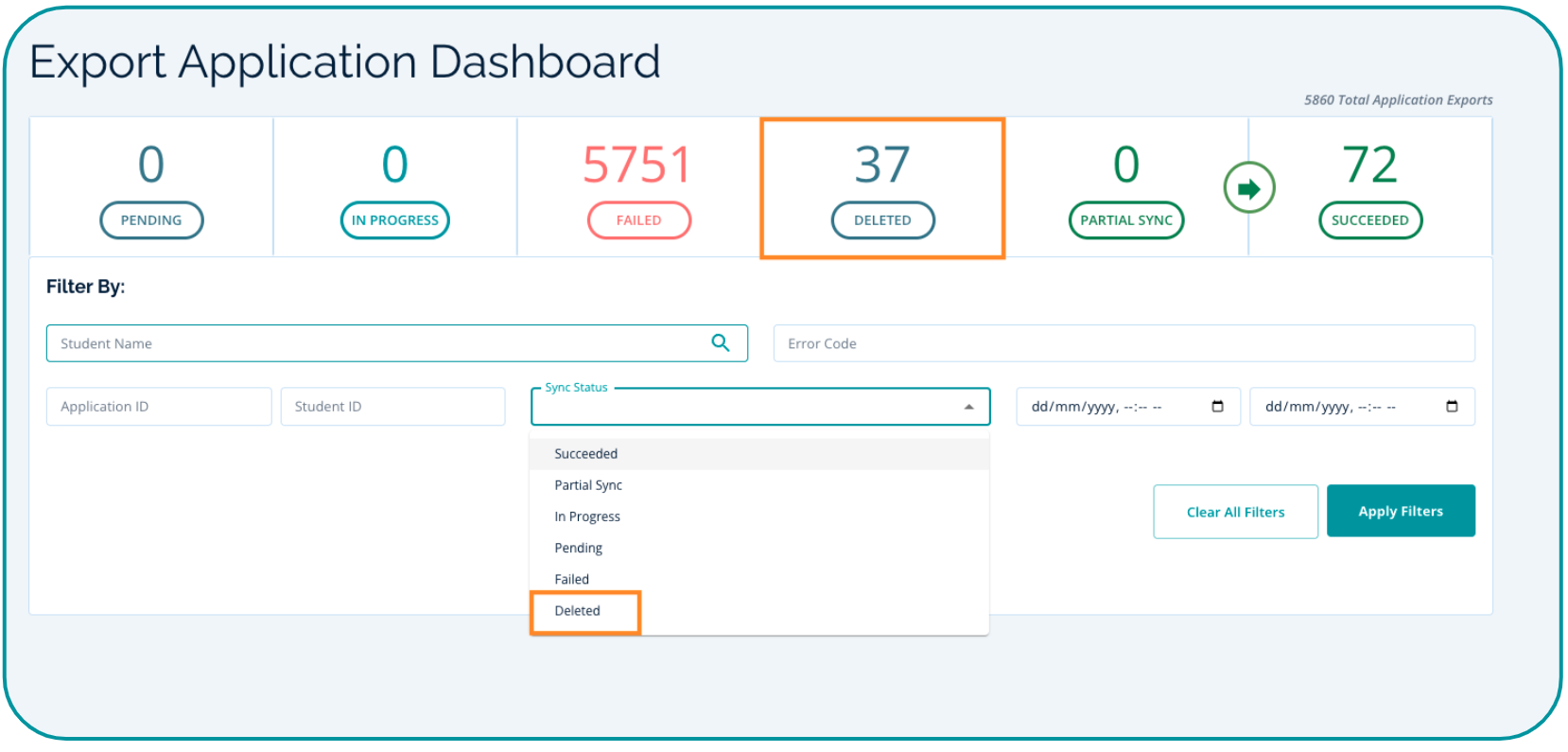Viewport: 1568px width, 752px height.
Task: Click the PARTIAL SYNC status badge
Action: click(x=1125, y=220)
